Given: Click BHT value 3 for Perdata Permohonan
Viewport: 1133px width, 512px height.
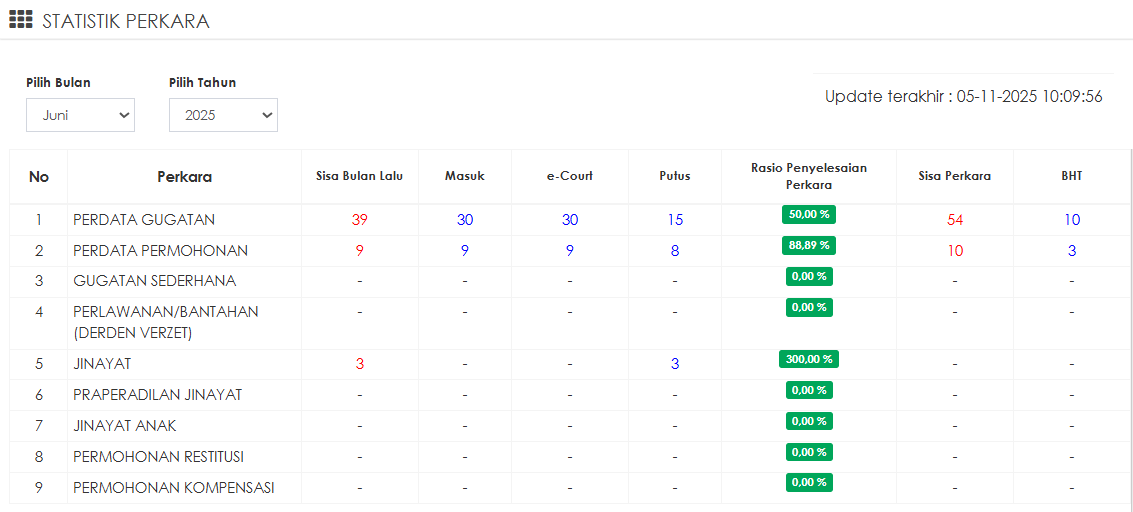Looking at the screenshot, I should point(1072,251).
